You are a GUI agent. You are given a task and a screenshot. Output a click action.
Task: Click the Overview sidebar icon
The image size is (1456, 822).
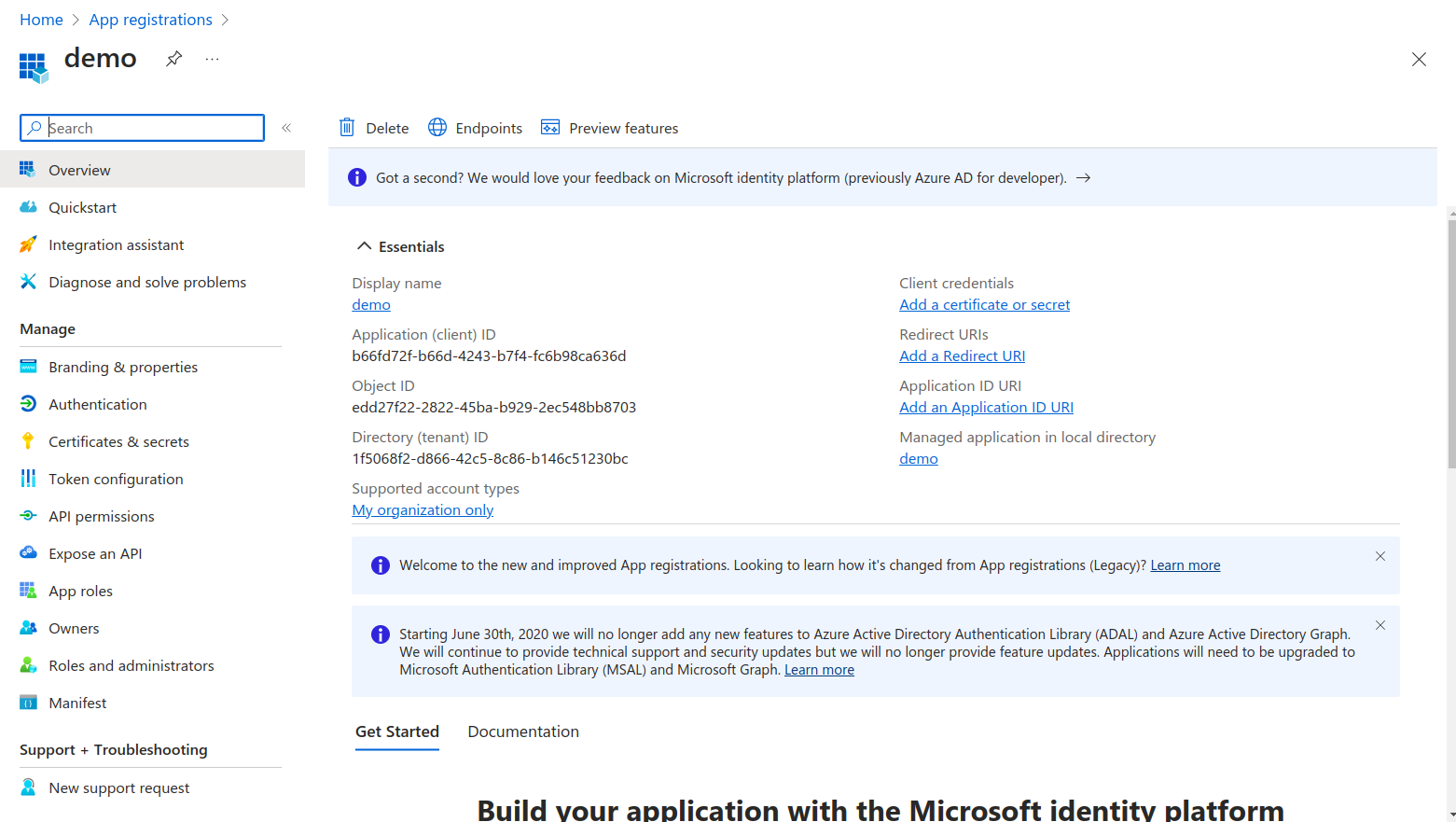(28, 169)
